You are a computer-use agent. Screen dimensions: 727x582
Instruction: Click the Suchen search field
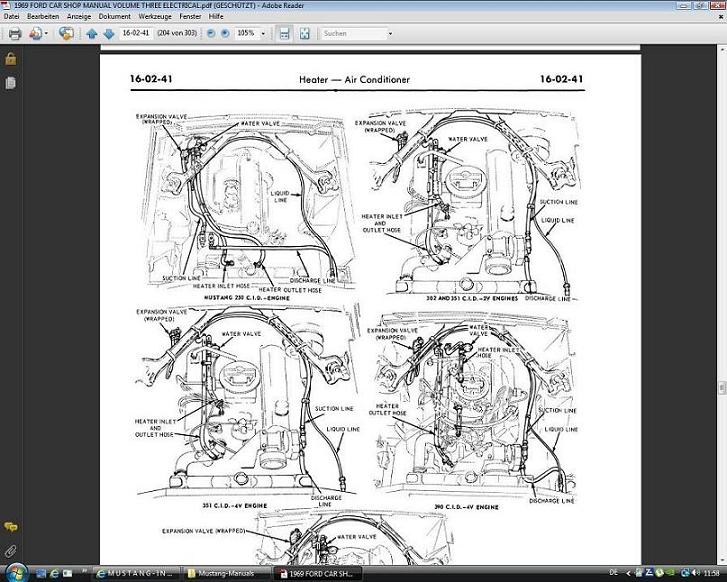coord(354,33)
